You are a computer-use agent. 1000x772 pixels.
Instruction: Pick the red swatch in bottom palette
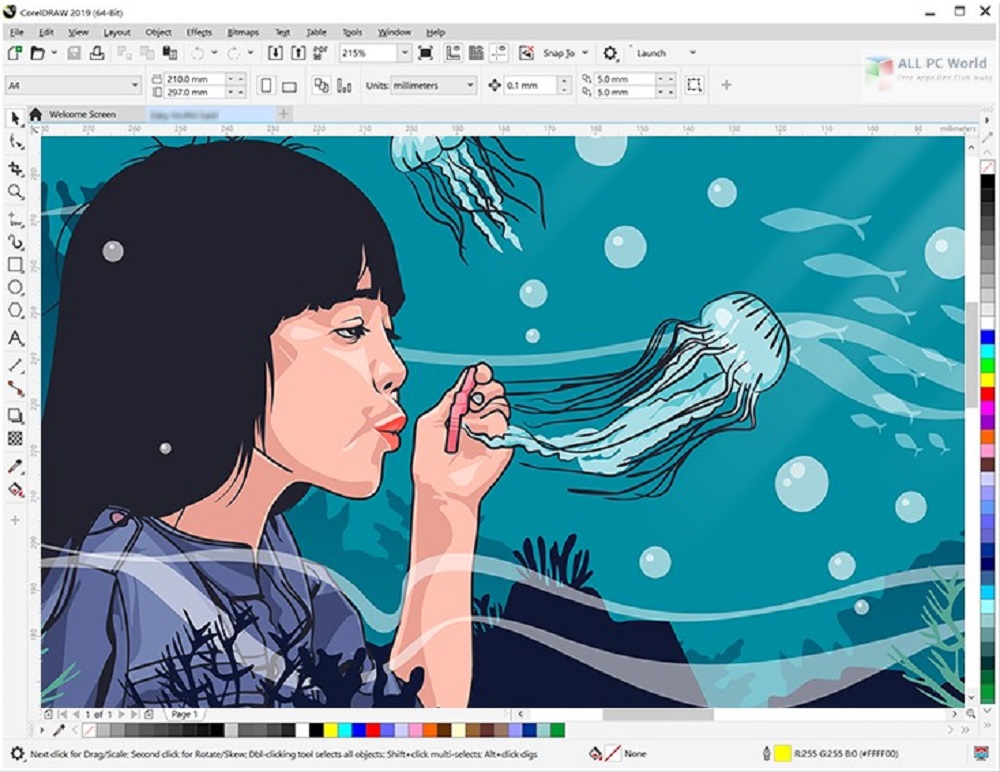[x=373, y=730]
